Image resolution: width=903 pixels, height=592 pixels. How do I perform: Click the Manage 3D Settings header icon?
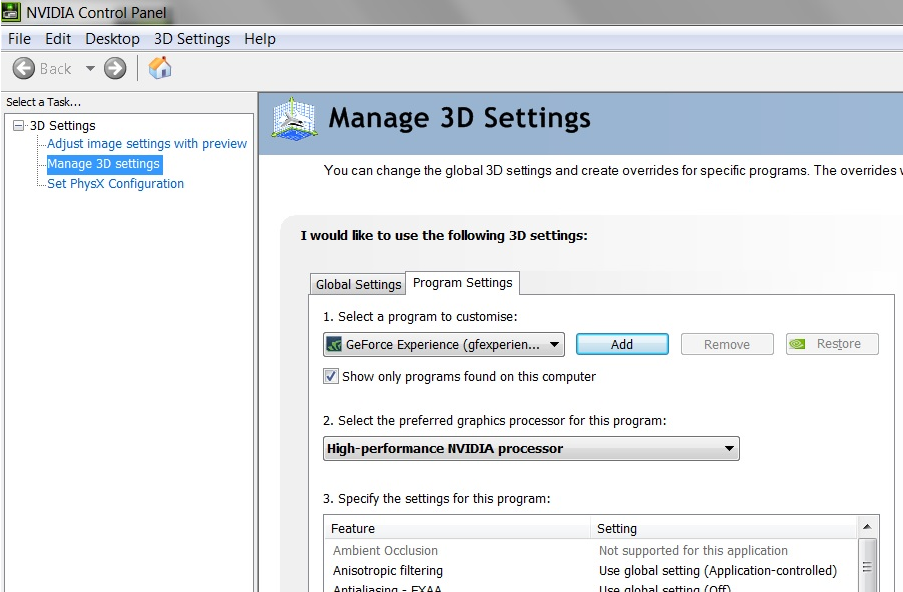coord(294,119)
